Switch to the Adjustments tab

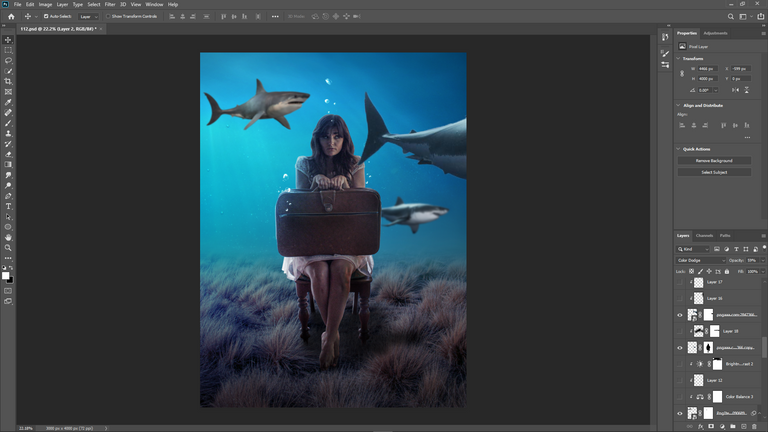point(715,33)
